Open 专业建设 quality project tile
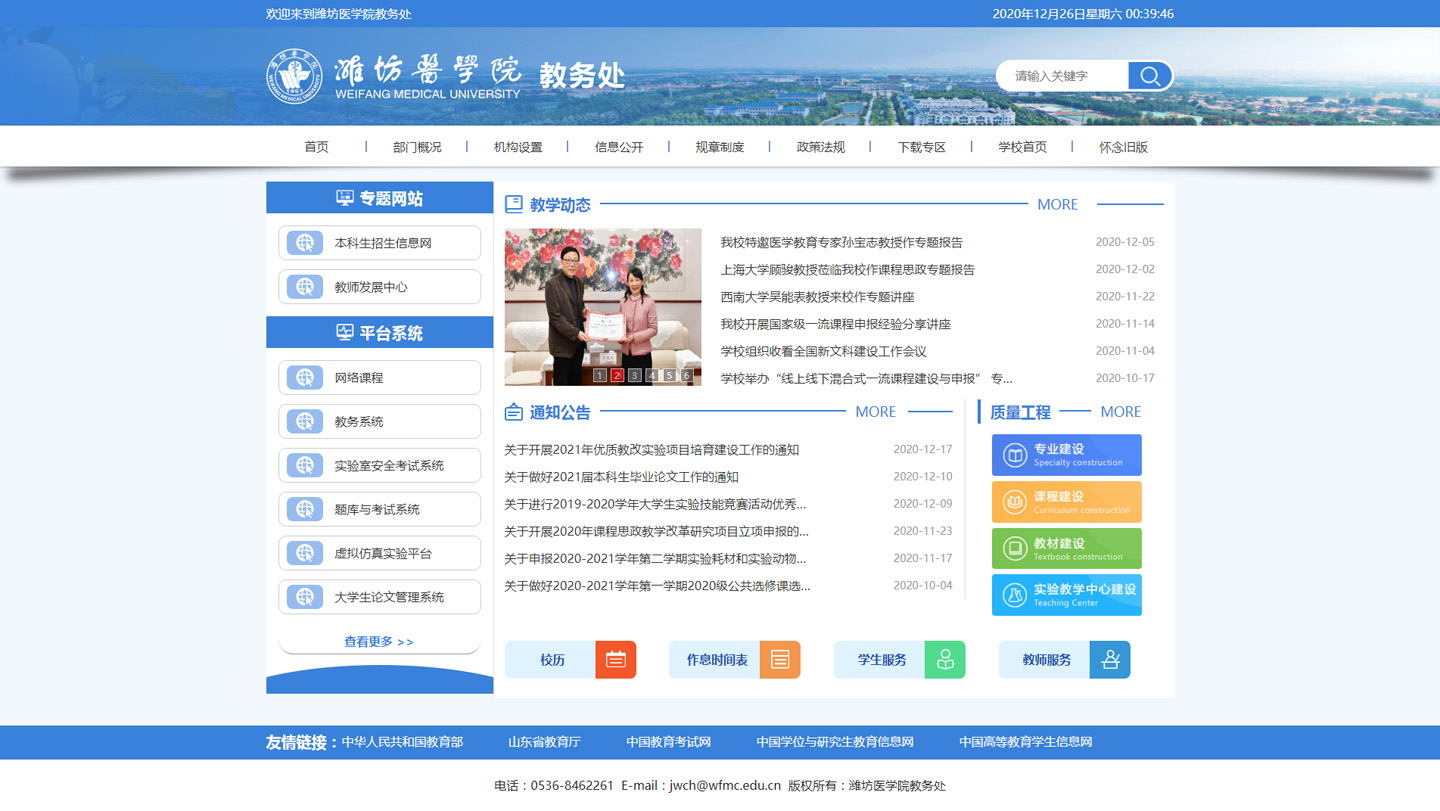Image resolution: width=1440 pixels, height=811 pixels. pos(1066,455)
